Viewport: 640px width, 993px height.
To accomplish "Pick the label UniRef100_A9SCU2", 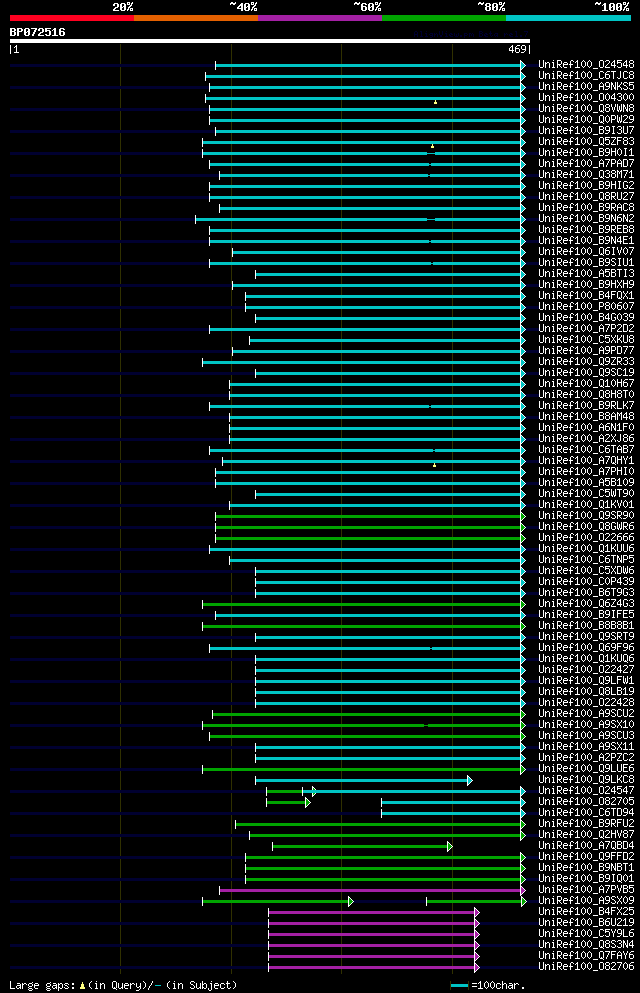I will coord(586,714).
